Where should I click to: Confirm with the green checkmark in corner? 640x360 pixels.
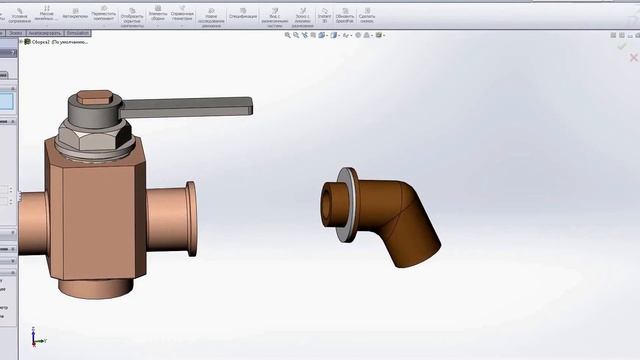click(x=622, y=46)
